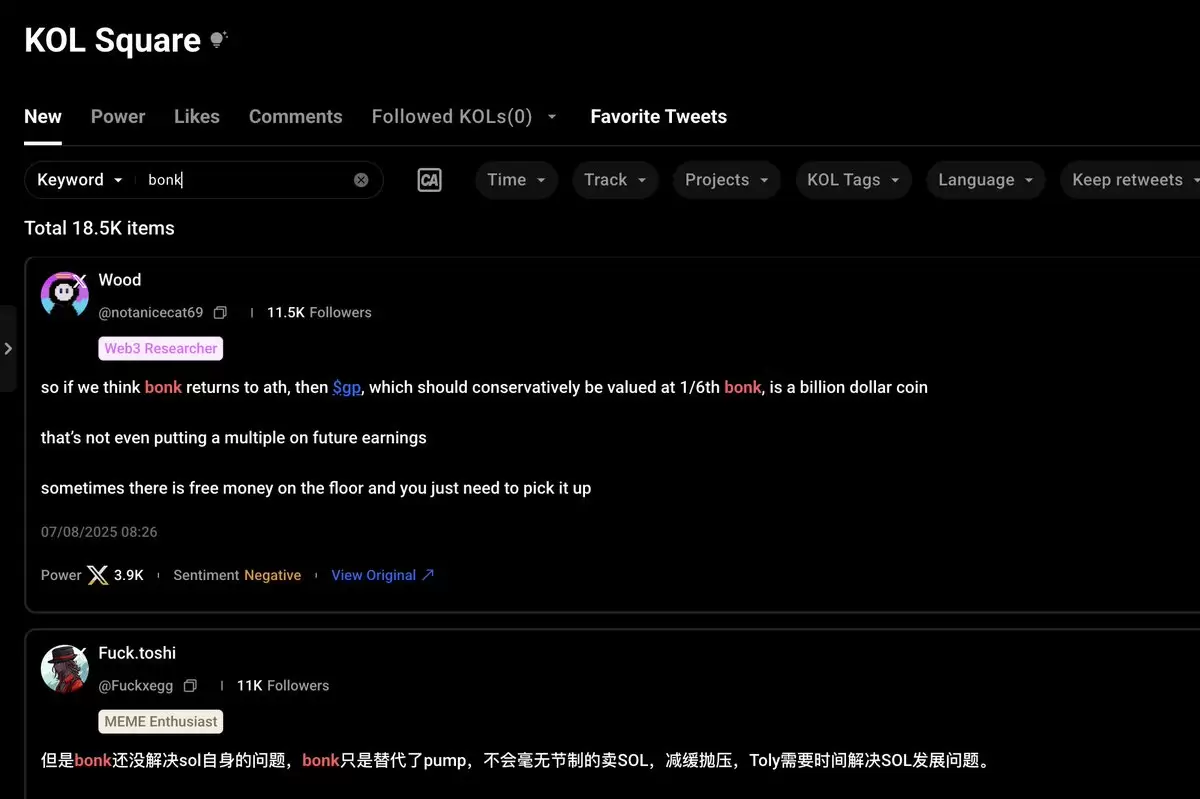Click the 3.9K power value
Screen dimensions: 1200x799
coord(129,575)
